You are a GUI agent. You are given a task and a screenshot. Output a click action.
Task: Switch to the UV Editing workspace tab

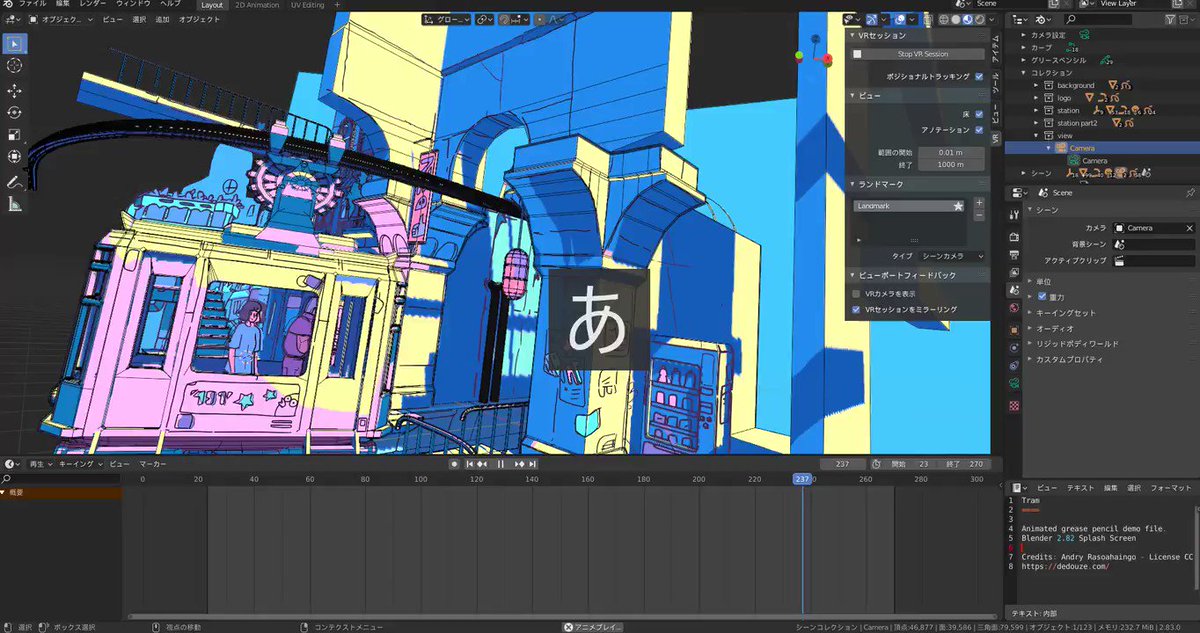tap(307, 5)
